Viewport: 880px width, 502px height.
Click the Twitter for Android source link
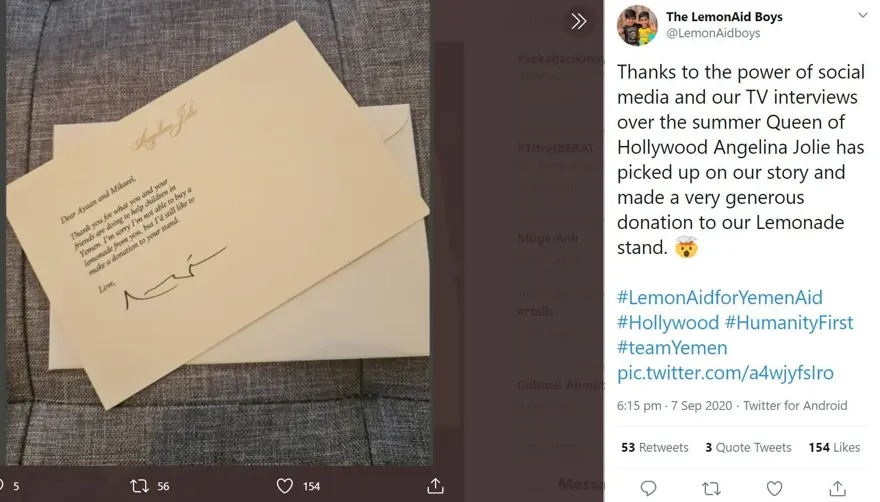[x=795, y=406]
